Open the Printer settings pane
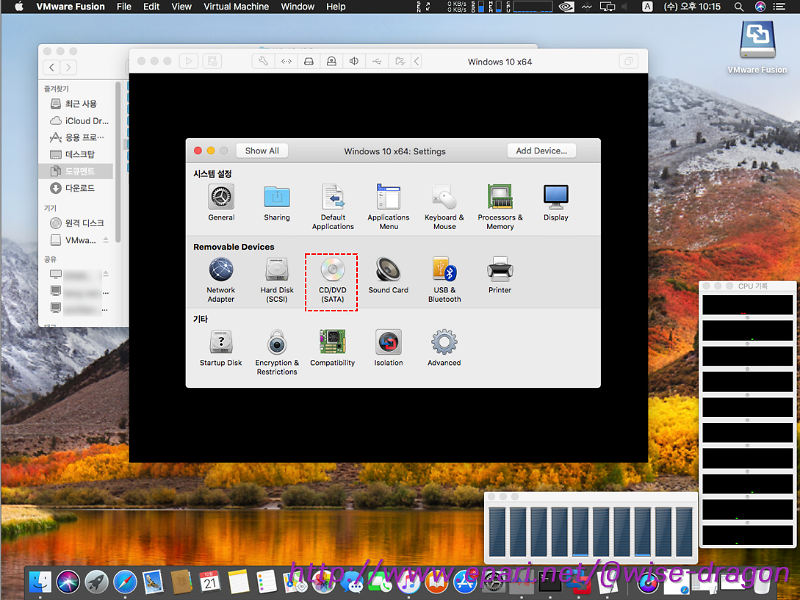Viewport: 800px width, 600px height. point(499,276)
